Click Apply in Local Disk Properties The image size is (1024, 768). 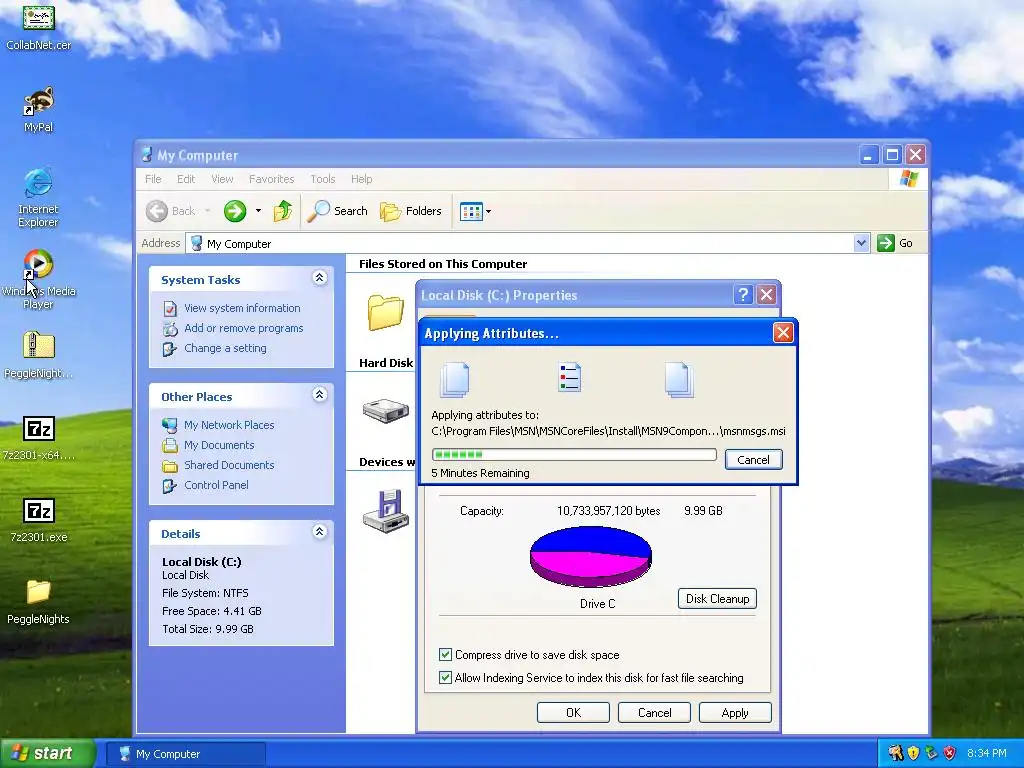pyautogui.click(x=735, y=712)
